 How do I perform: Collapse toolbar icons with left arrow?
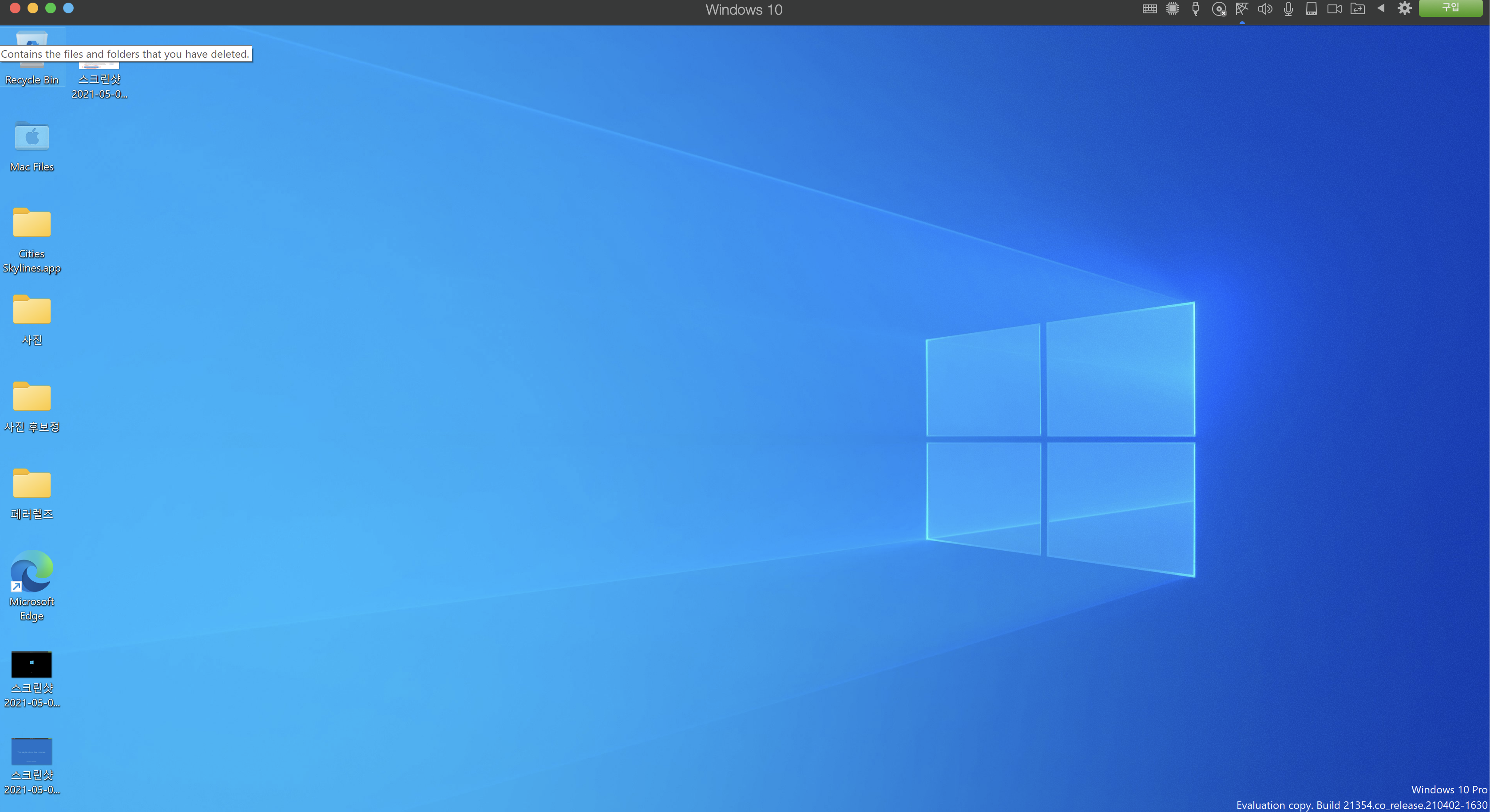[1381, 8]
